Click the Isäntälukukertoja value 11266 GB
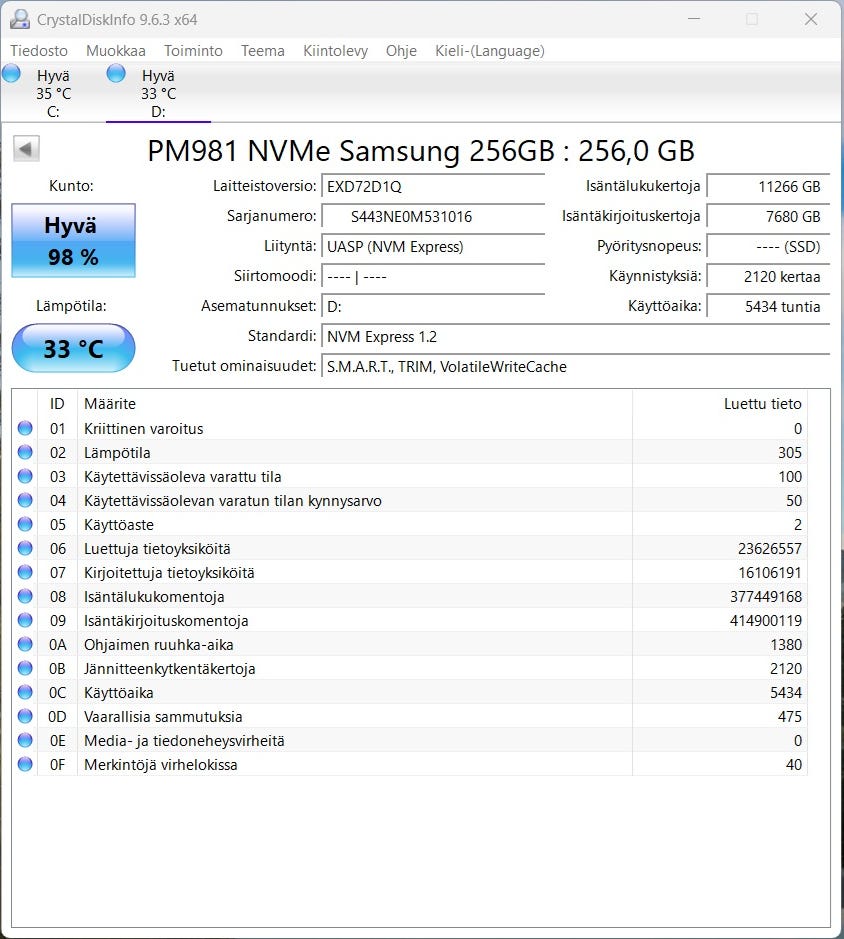 [x=769, y=186]
